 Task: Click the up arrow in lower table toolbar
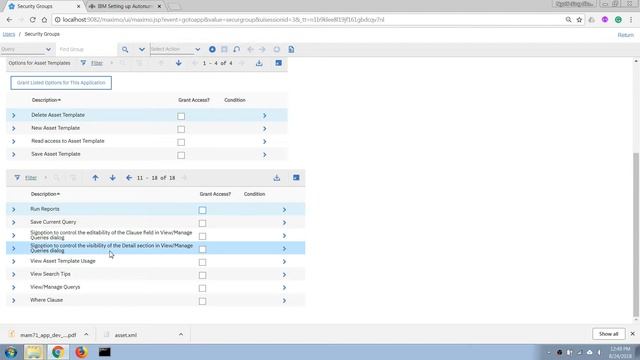pos(95,178)
